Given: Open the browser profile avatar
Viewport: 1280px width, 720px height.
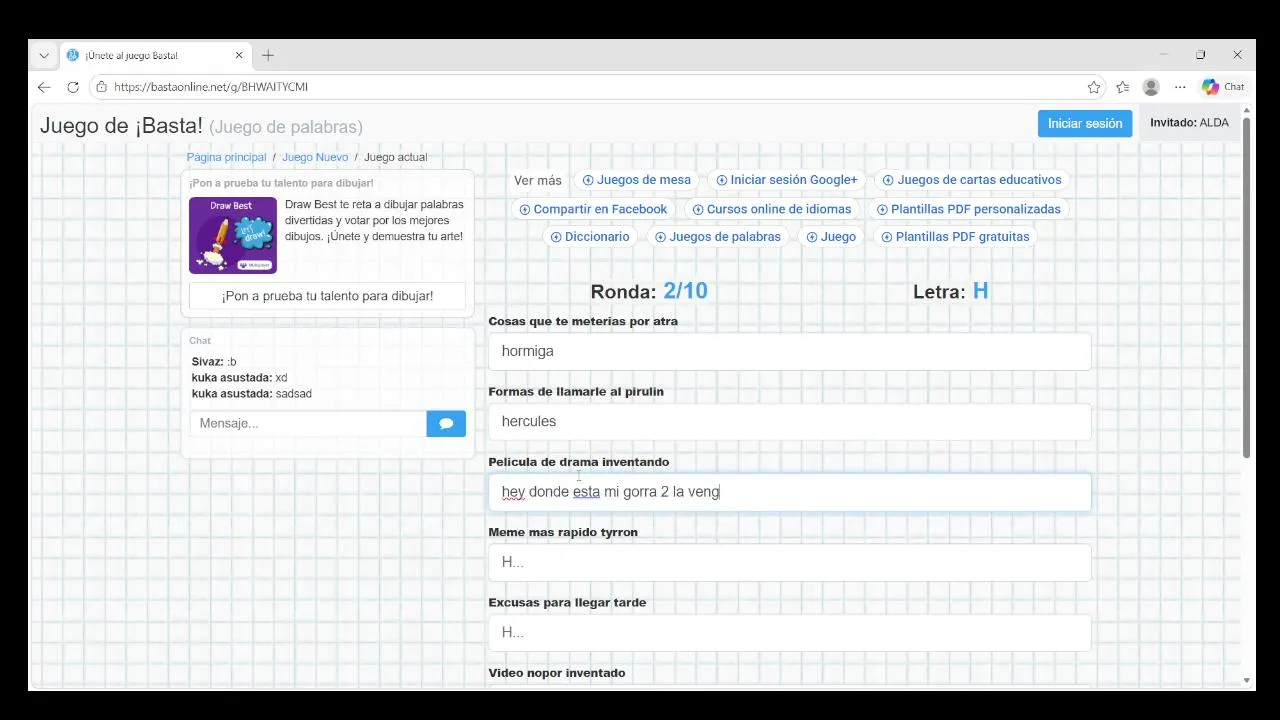Looking at the screenshot, I should (x=1151, y=87).
